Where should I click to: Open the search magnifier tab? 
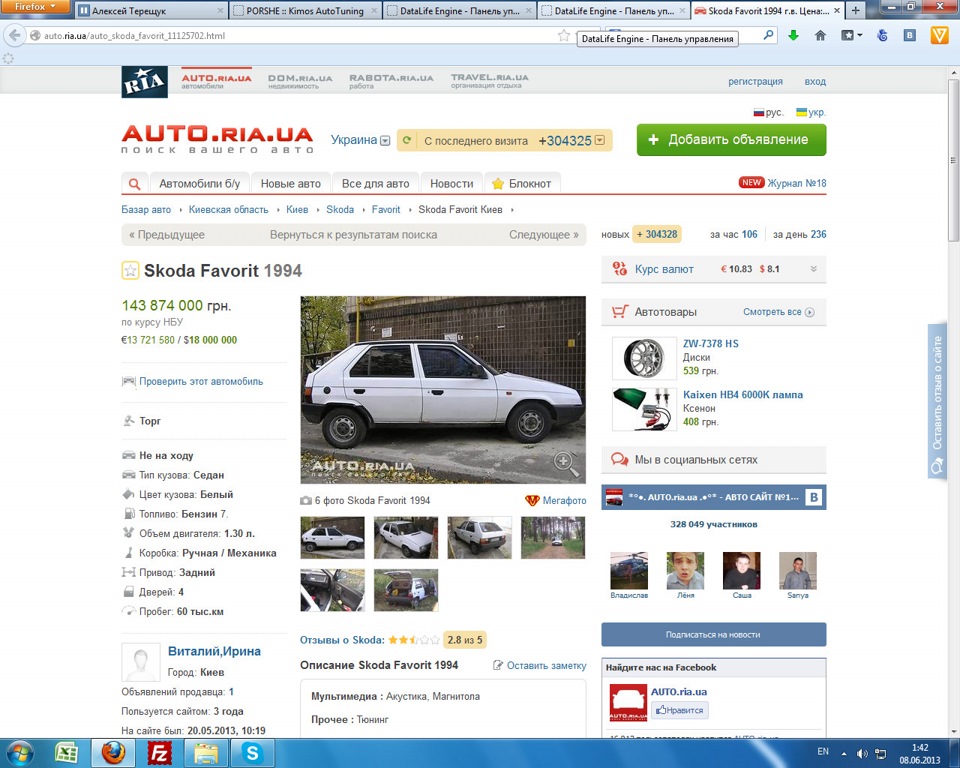click(135, 184)
